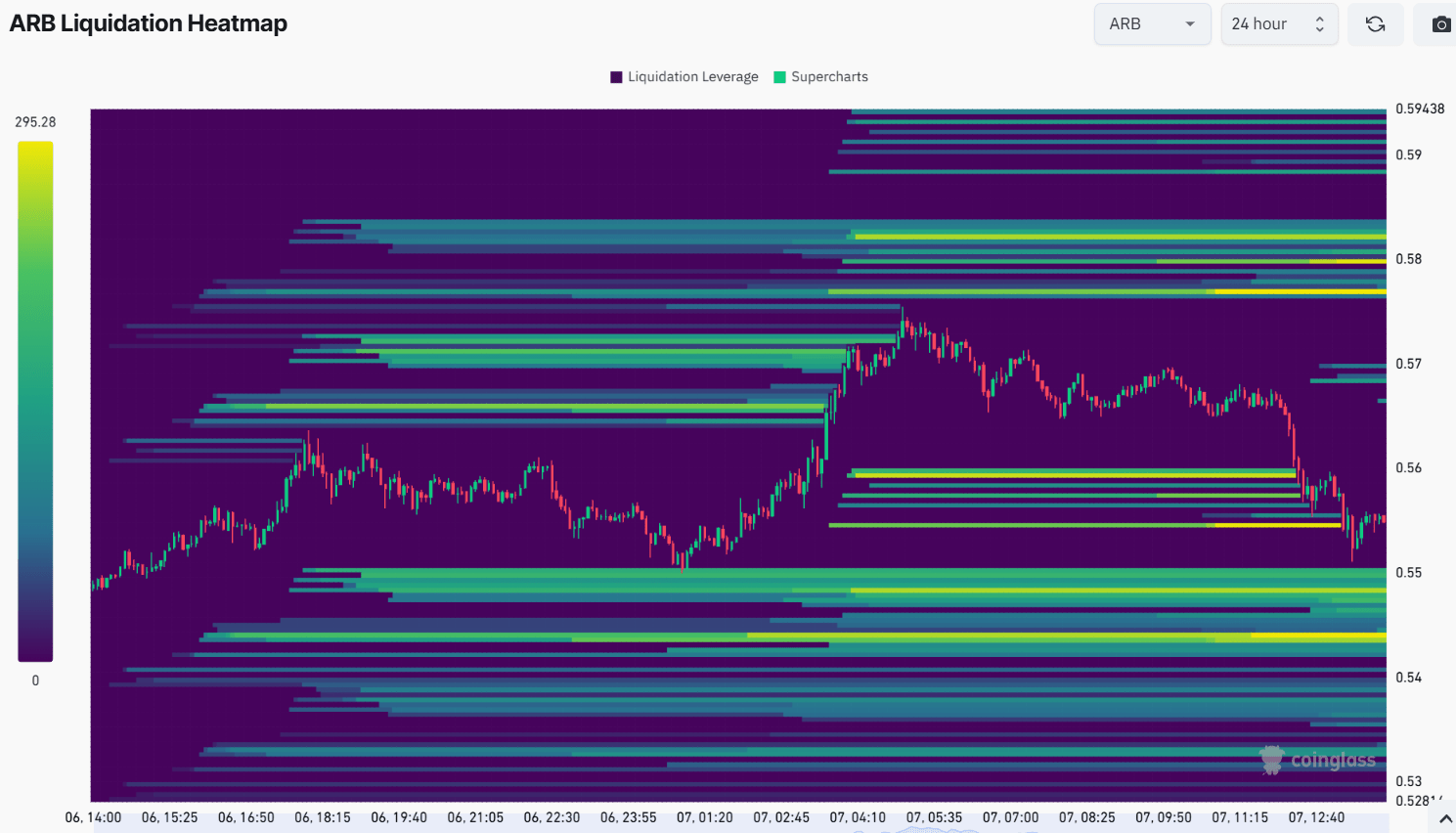Image resolution: width=1456 pixels, height=833 pixels.
Task: Click the refresh heatmap icon
Action: (x=1375, y=24)
